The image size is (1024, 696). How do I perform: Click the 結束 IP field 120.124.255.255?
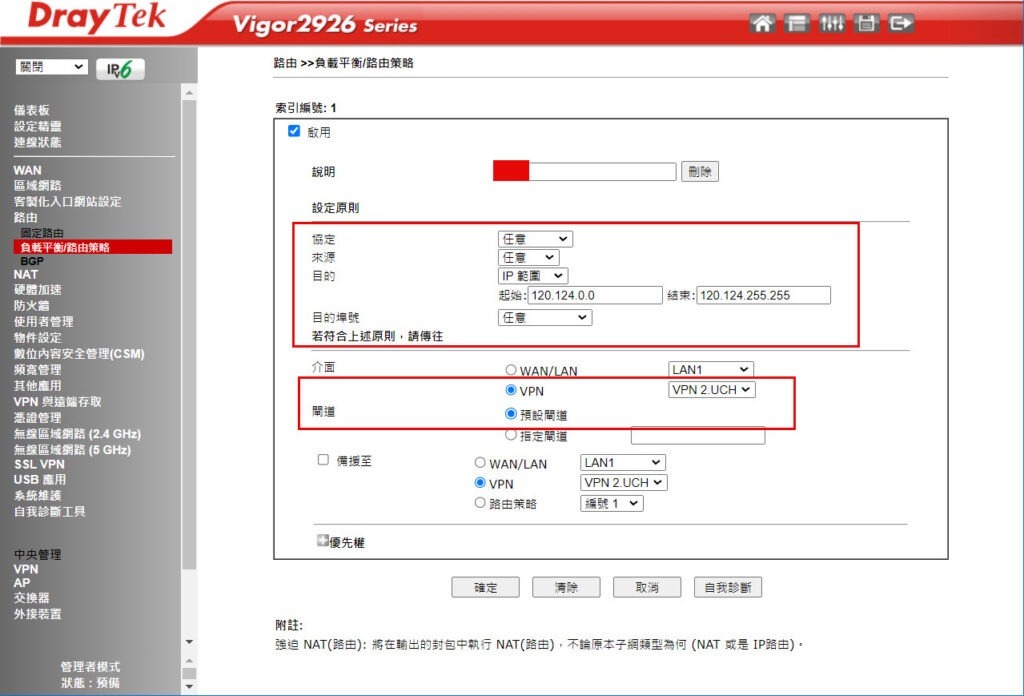pos(763,295)
